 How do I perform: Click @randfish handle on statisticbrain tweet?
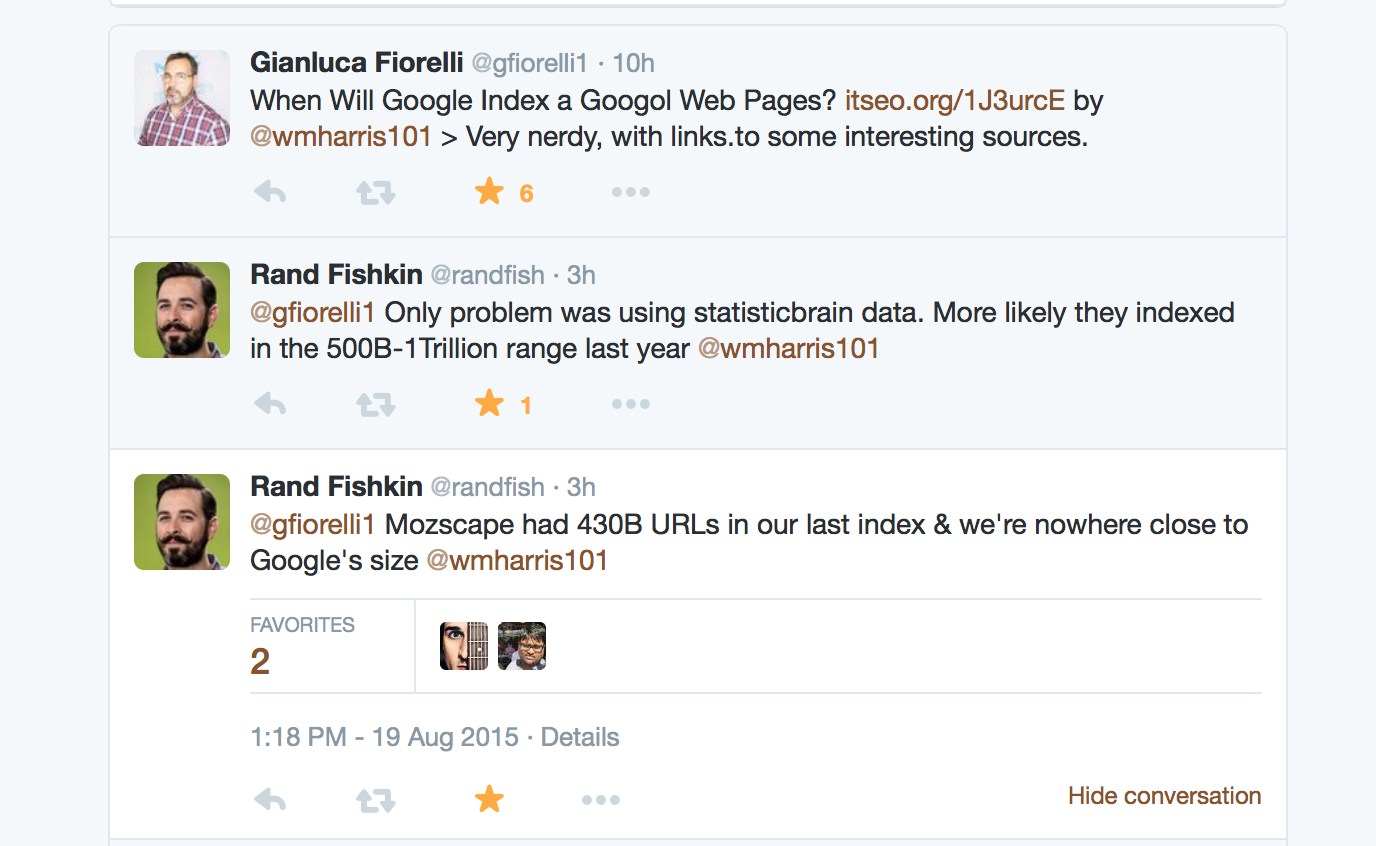[487, 276]
